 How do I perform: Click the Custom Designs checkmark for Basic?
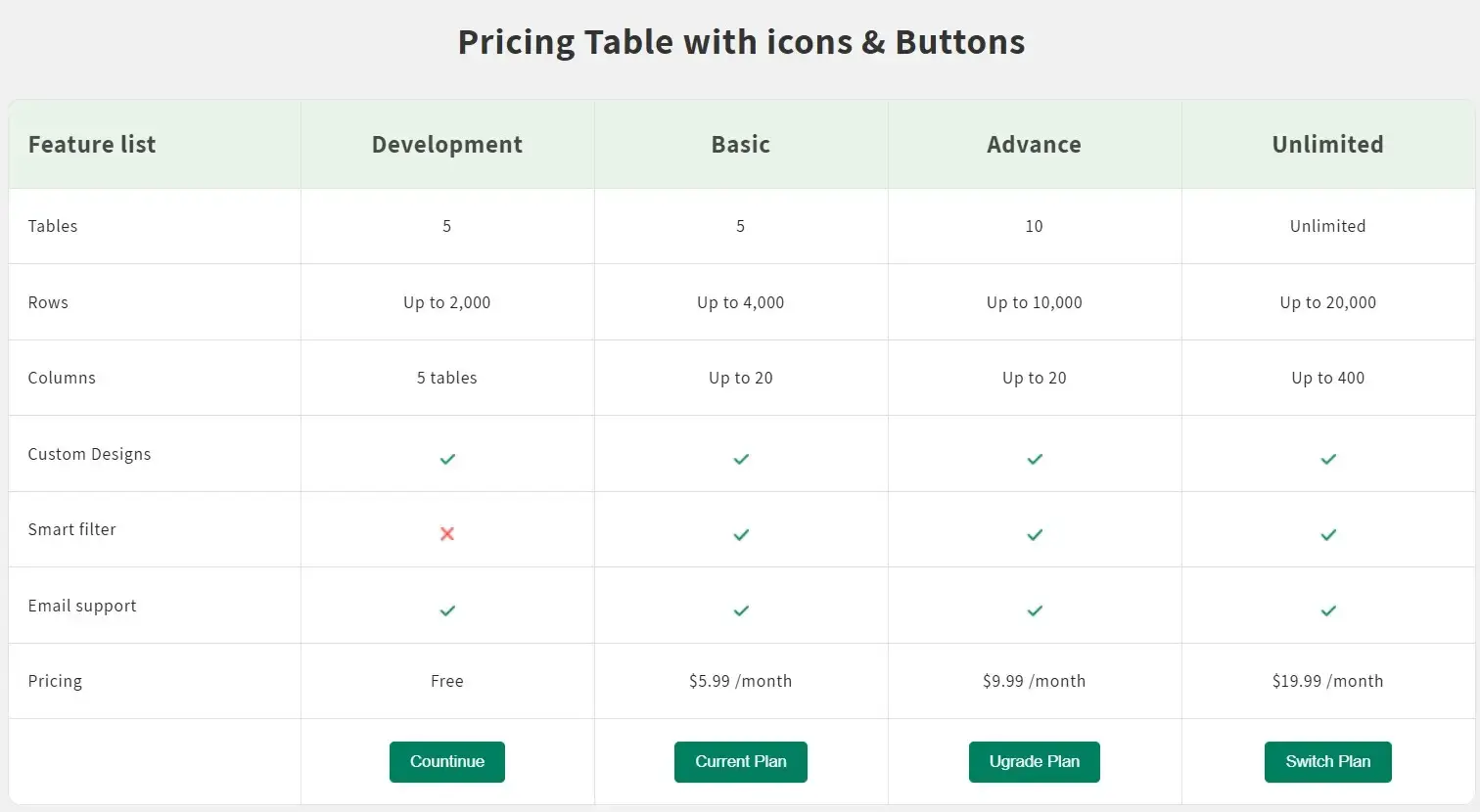coord(741,459)
